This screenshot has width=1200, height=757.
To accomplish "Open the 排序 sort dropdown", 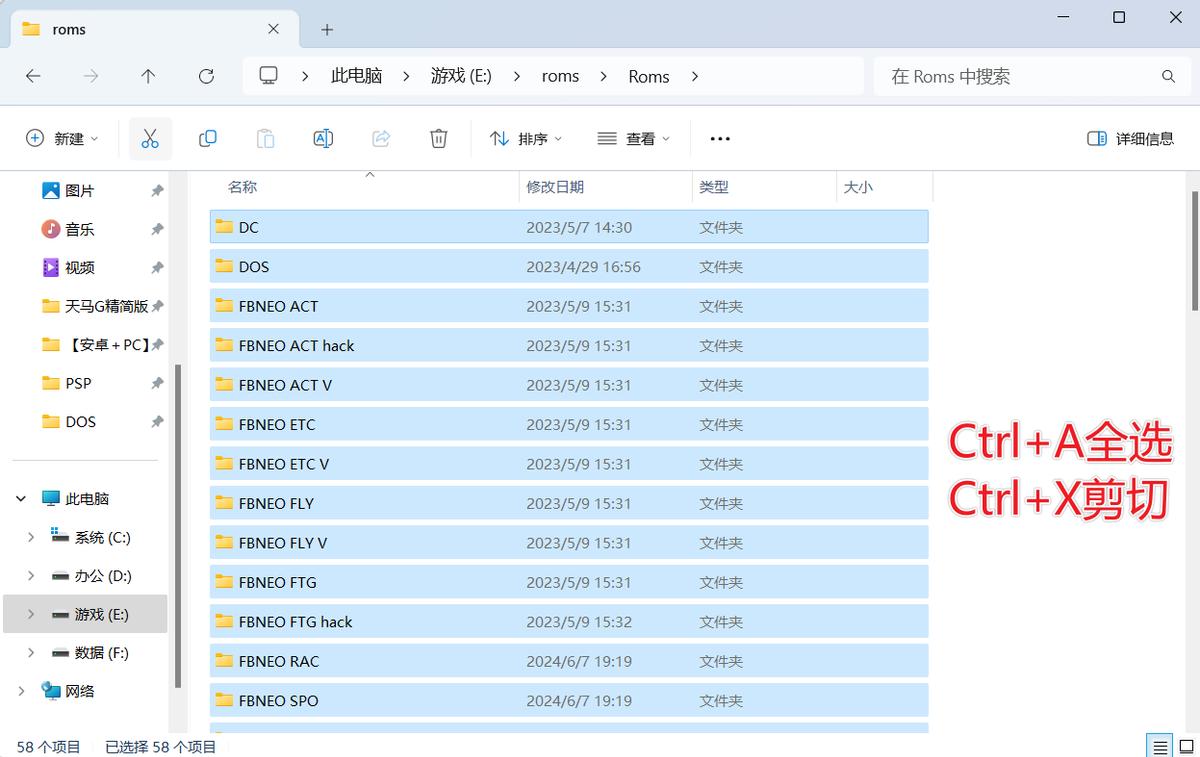I will click(525, 138).
